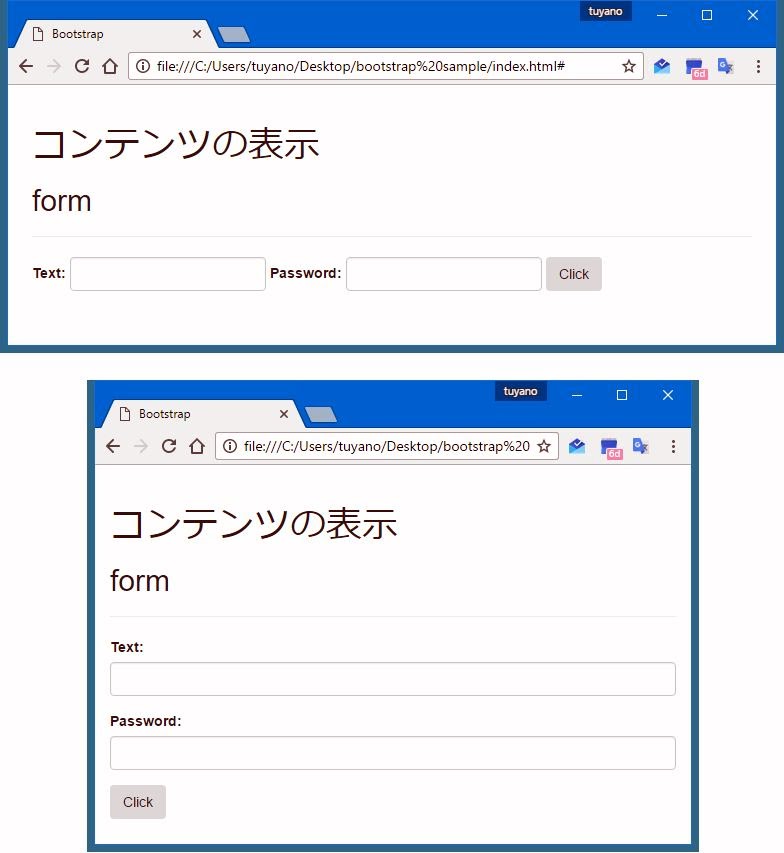Focus the Text input field in the inline form
Image resolution: width=784 pixels, height=853 pixels.
click(x=168, y=274)
